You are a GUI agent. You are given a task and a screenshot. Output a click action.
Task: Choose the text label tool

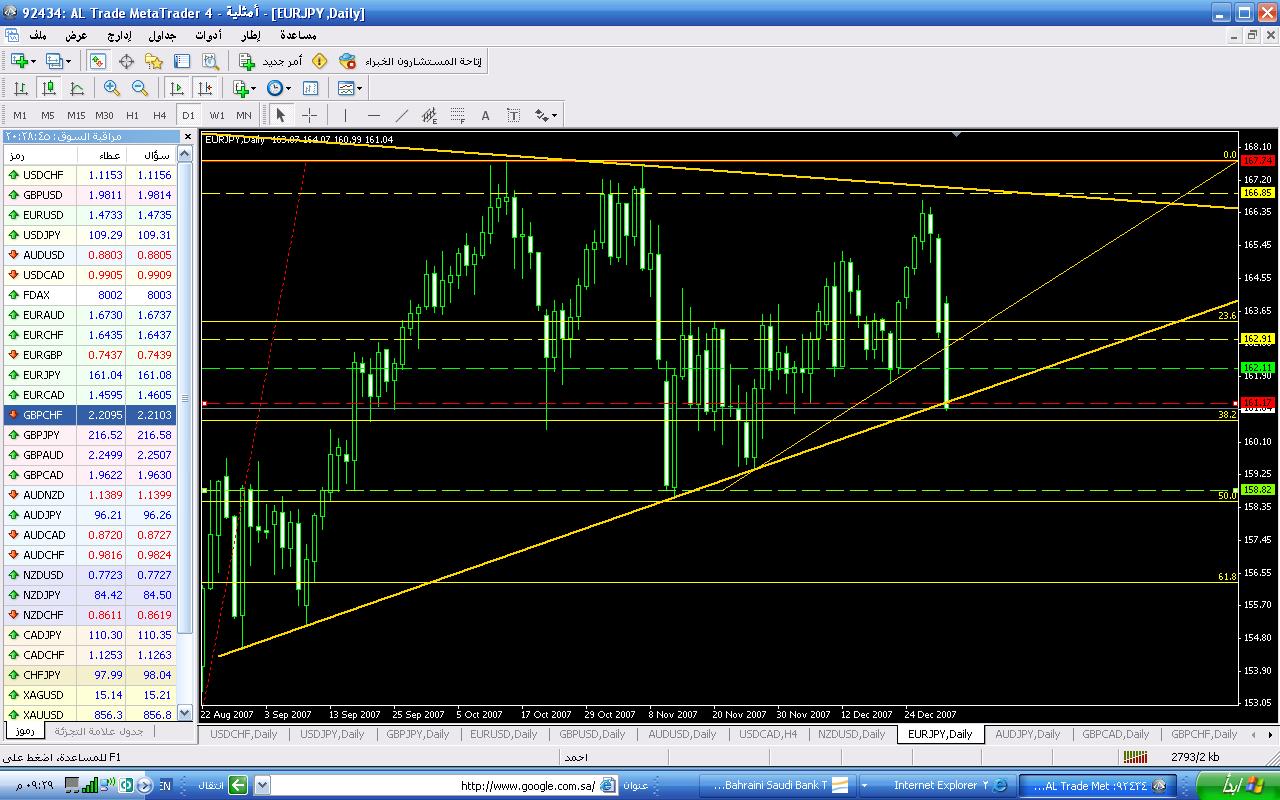coord(486,115)
